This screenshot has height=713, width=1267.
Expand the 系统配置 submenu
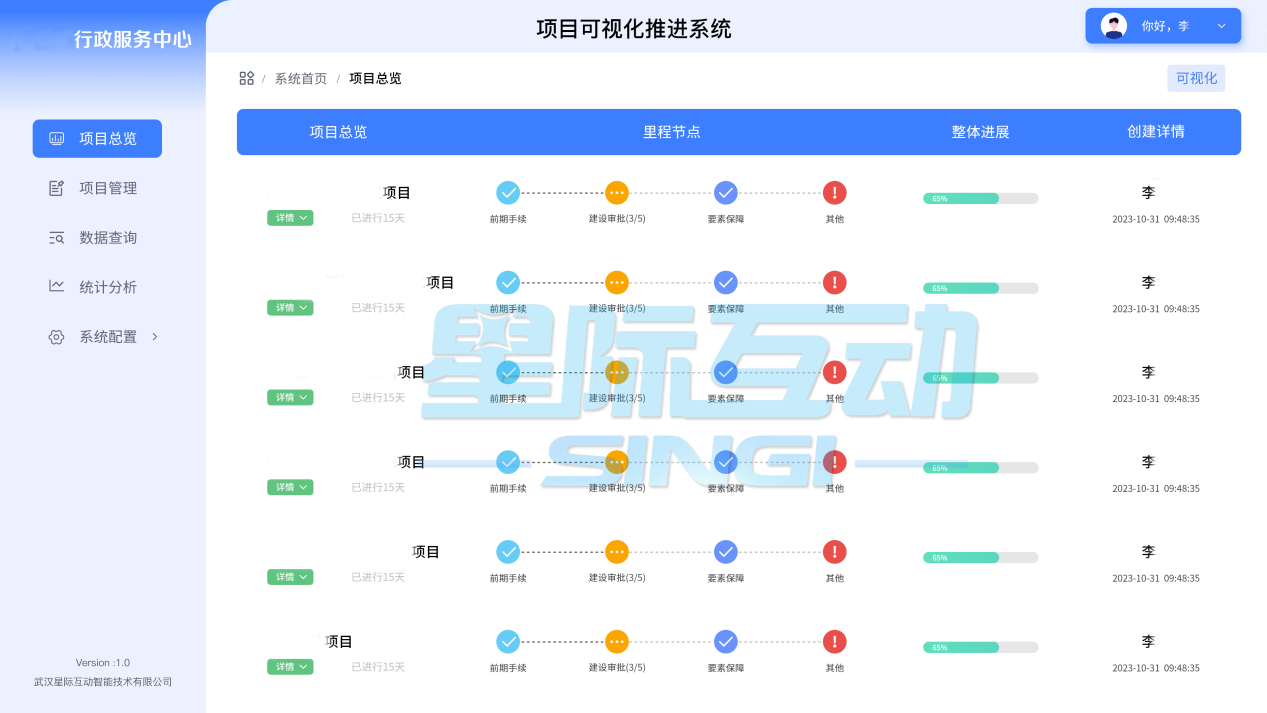(104, 337)
